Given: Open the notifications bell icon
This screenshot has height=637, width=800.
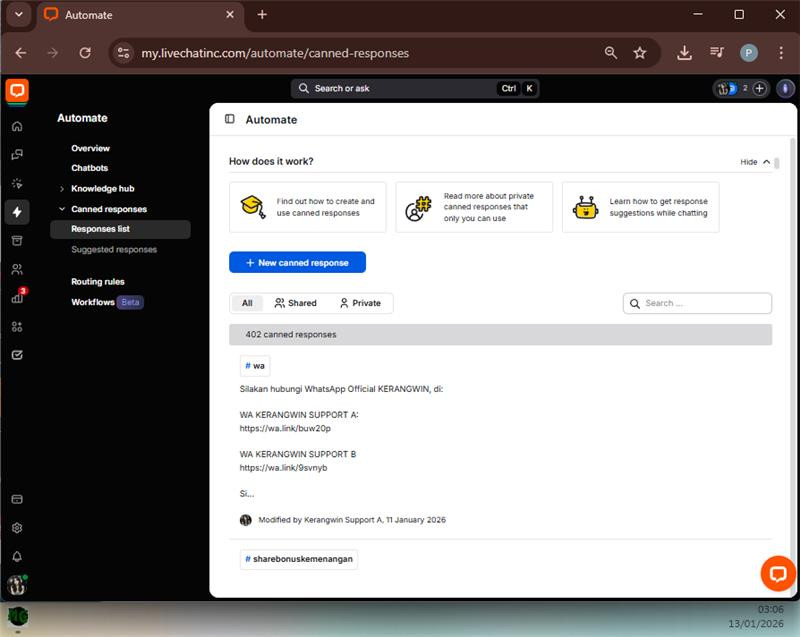Looking at the screenshot, I should (x=17, y=556).
